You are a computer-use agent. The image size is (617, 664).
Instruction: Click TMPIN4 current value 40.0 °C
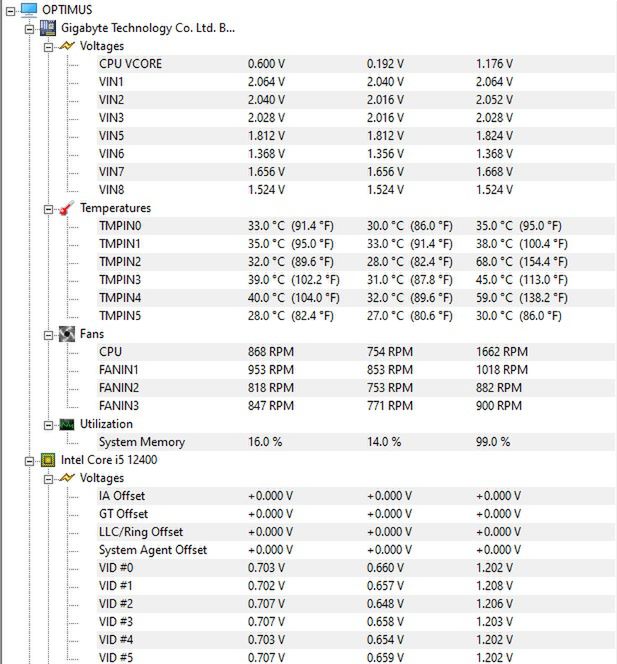pyautogui.click(x=266, y=298)
